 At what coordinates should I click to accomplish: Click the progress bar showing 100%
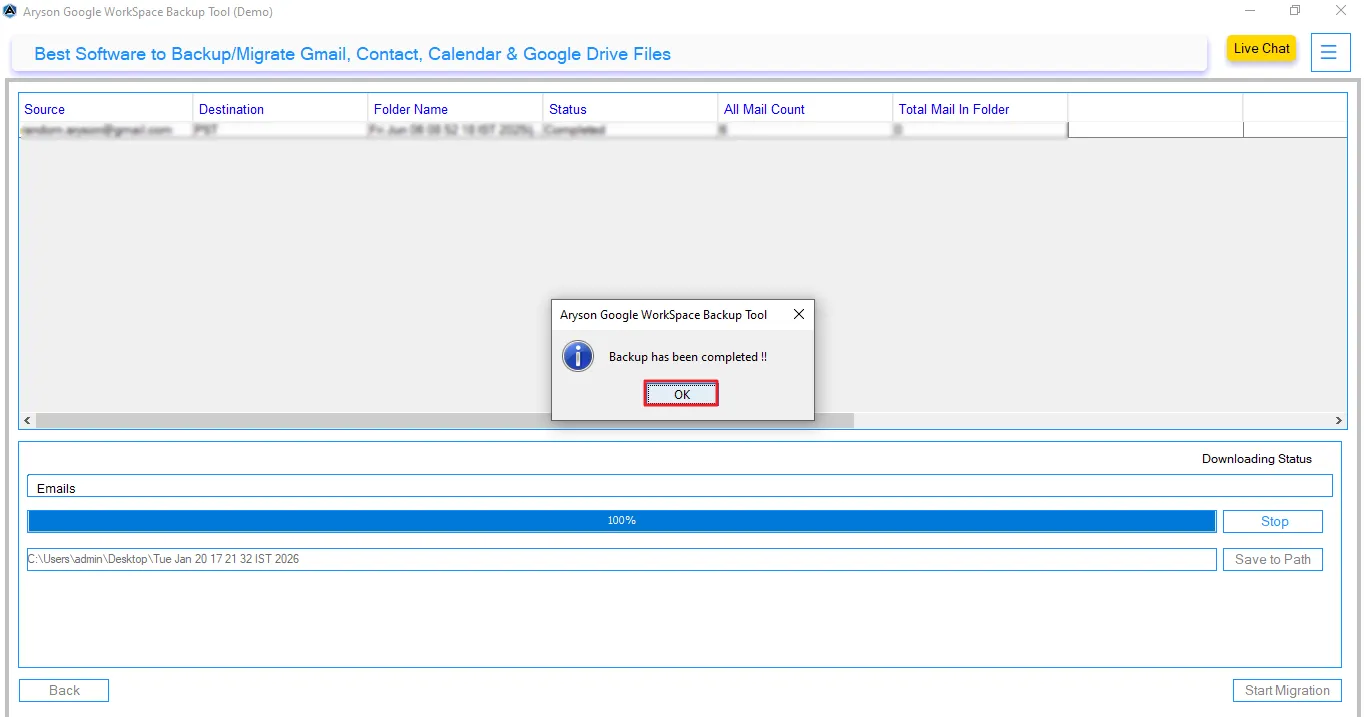coord(622,520)
